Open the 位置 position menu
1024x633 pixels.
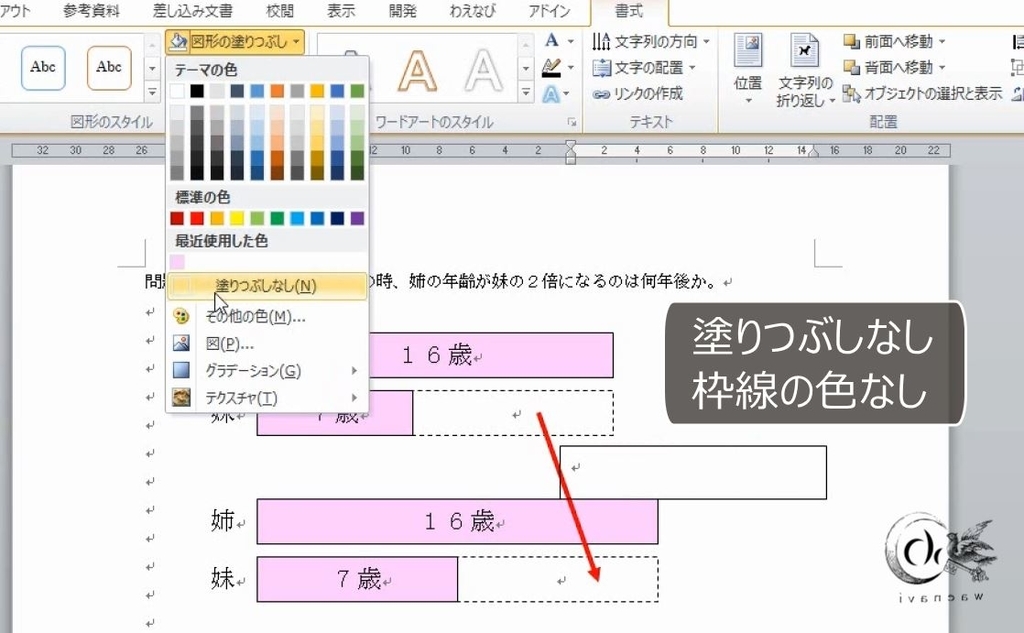748,69
